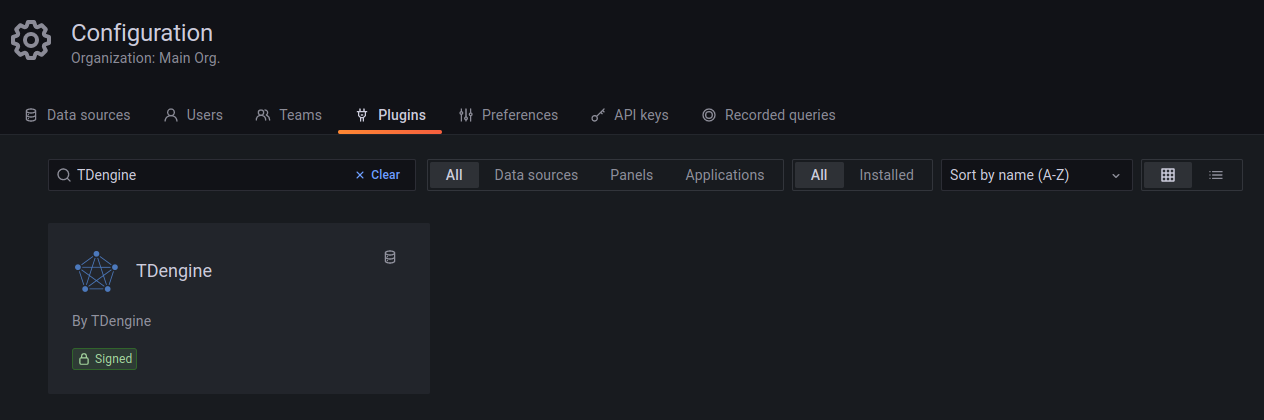
Task: Select the Preferences tab
Action: click(x=508, y=115)
